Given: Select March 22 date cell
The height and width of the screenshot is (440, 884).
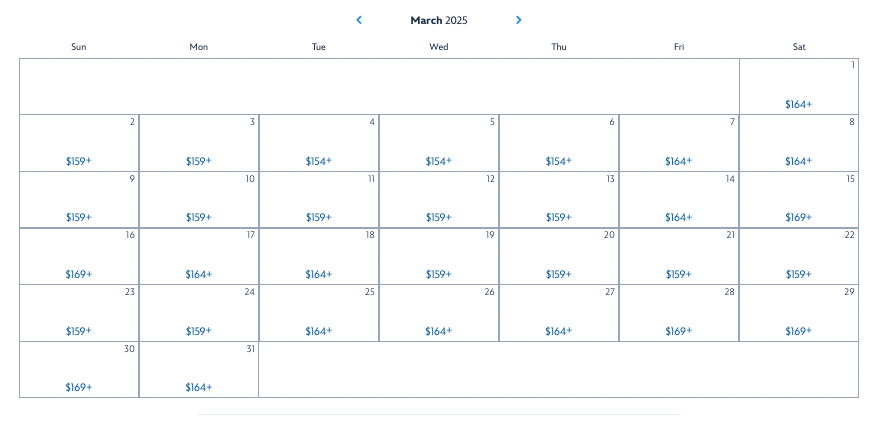Looking at the screenshot, I should (799, 257).
